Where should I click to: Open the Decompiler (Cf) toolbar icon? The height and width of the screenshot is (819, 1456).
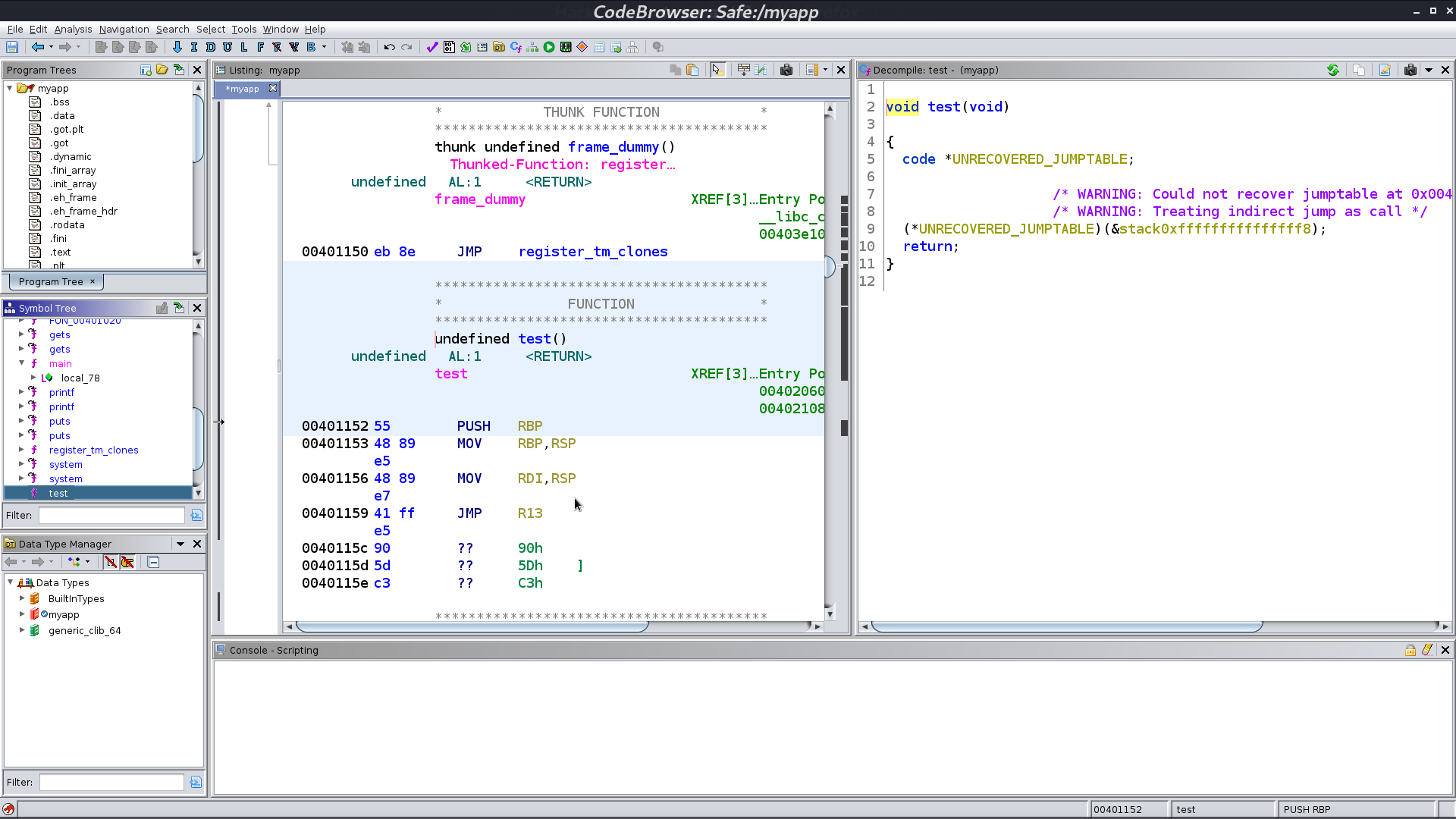(516, 47)
